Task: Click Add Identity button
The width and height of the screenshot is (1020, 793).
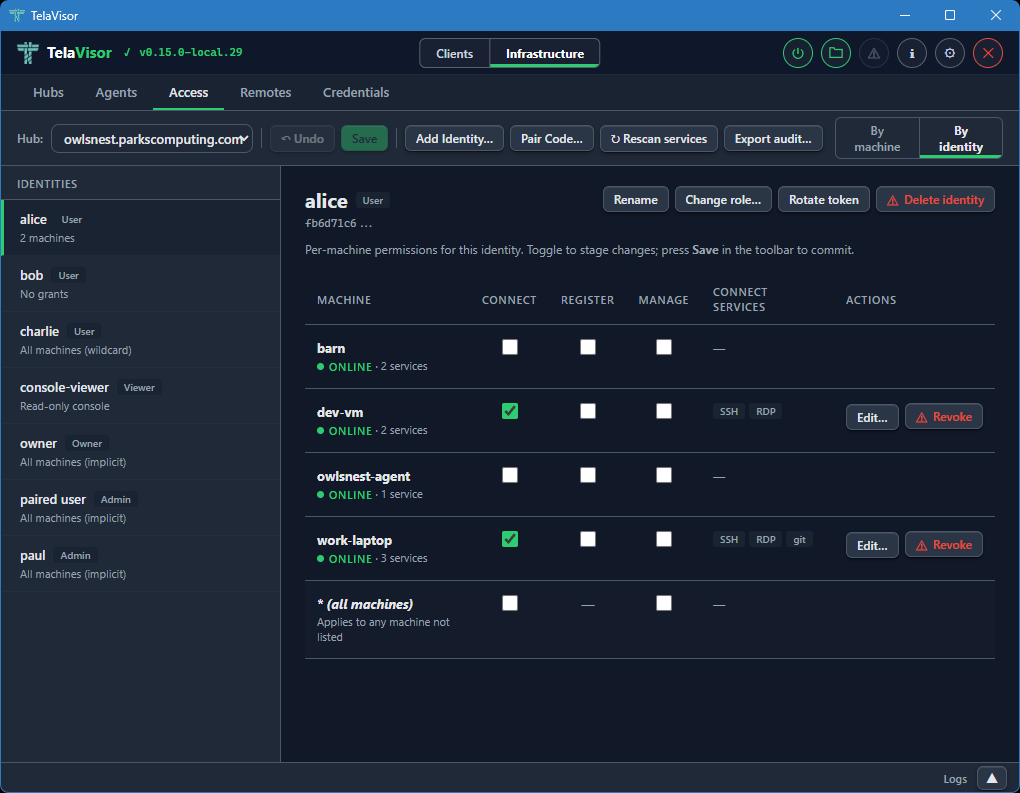Action: [454, 139]
